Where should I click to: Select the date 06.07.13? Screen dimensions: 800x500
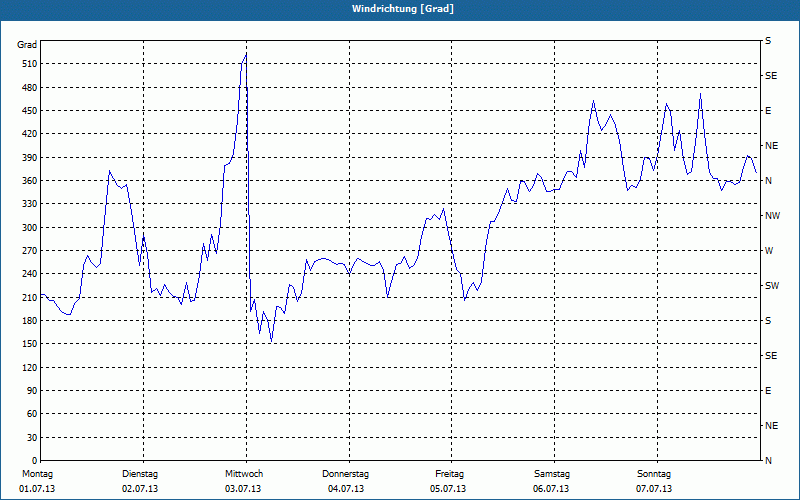click(552, 489)
